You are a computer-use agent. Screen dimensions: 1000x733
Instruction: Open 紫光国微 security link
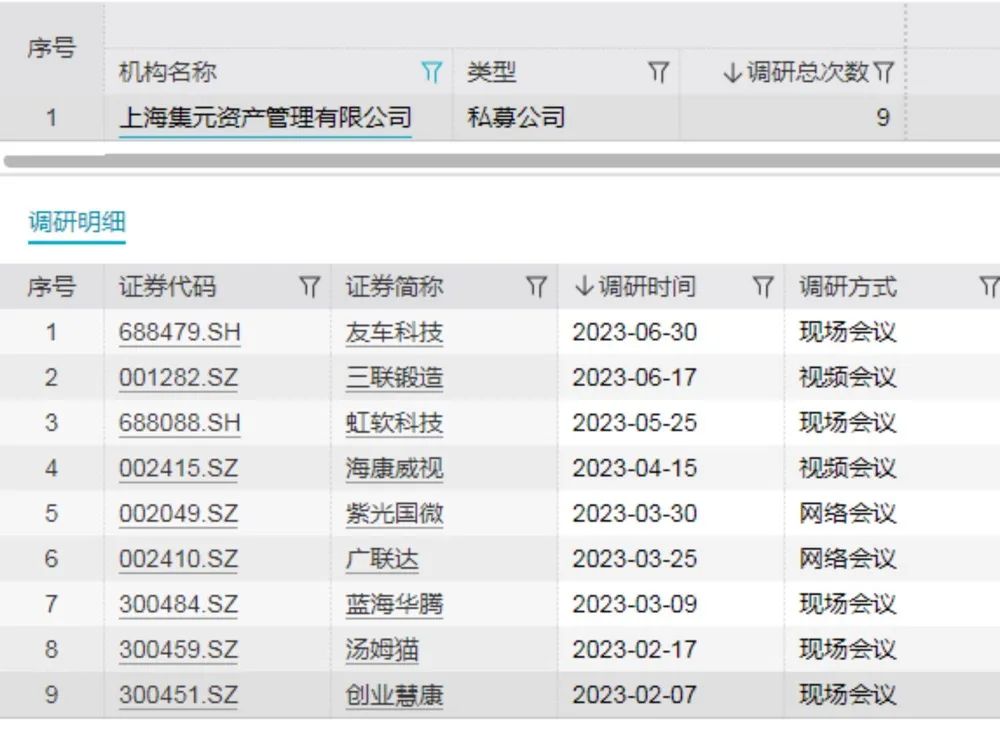[x=394, y=514]
